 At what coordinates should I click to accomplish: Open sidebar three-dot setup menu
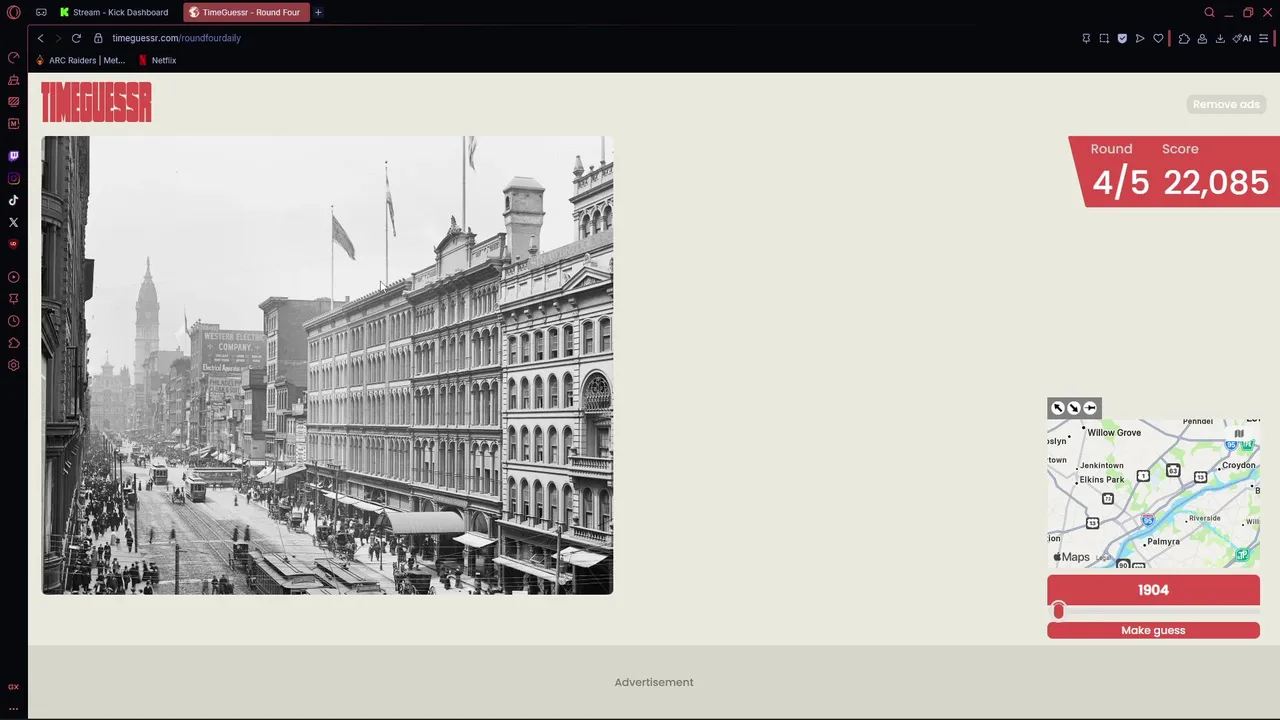coord(13,708)
